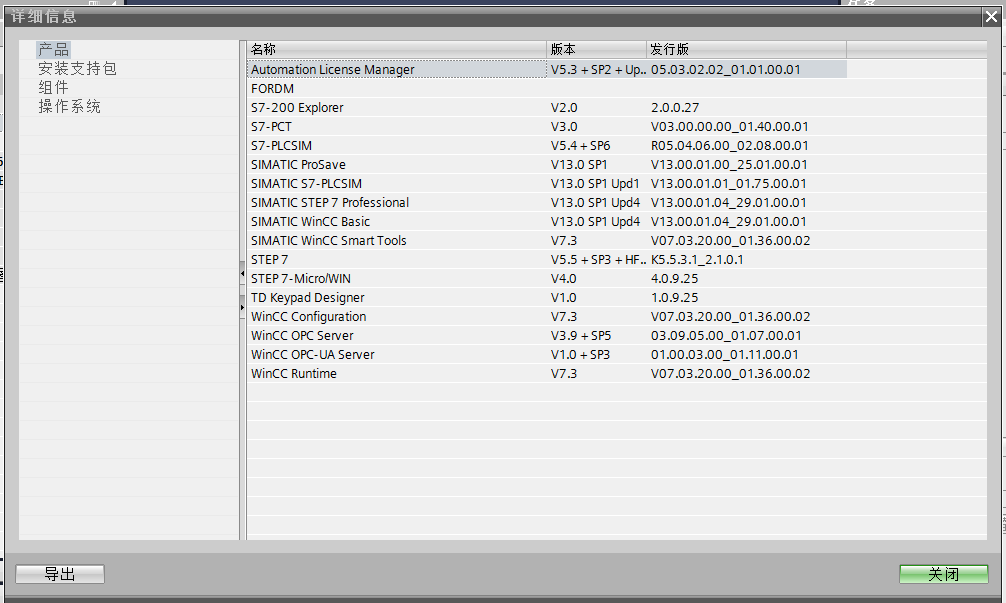Open the 操作系统 category
Viewport: 1006px width, 603px height.
(69, 106)
